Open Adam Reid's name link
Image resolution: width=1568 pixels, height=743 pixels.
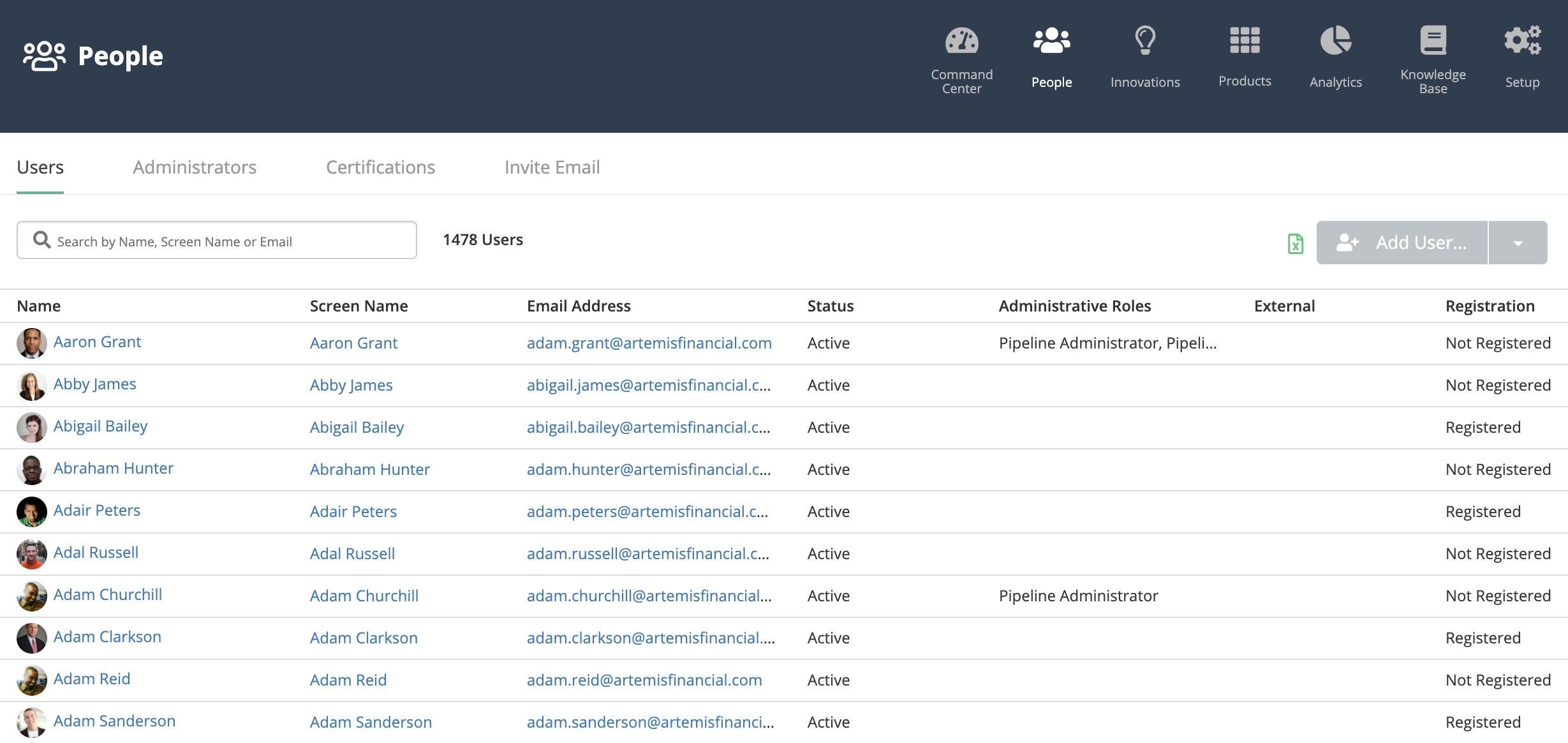tap(91, 679)
